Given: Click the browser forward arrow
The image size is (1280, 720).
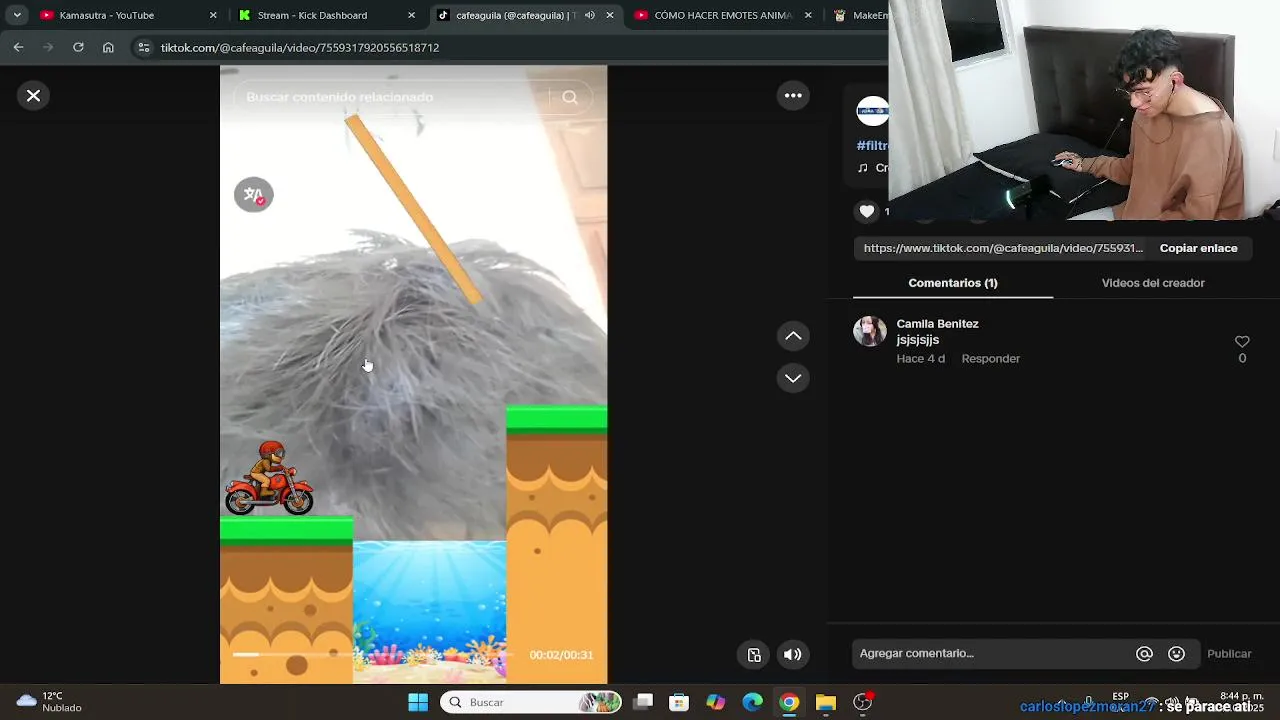Looking at the screenshot, I should pos(48,47).
